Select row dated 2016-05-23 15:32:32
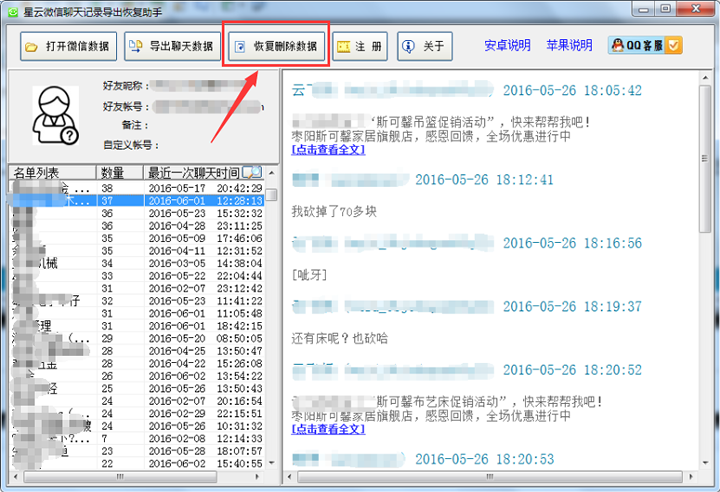 (x=137, y=214)
